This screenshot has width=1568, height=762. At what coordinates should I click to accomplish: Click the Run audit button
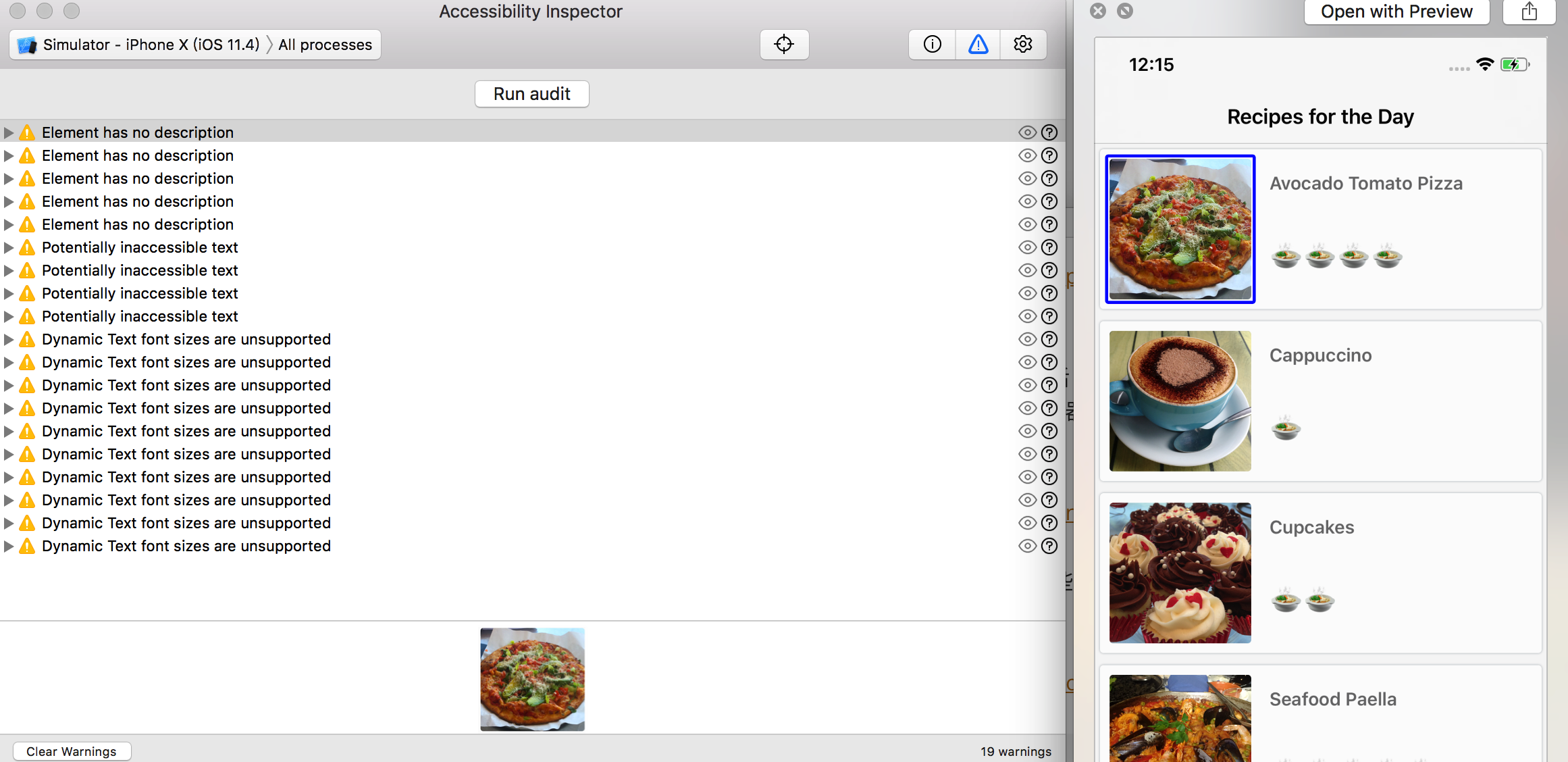click(x=531, y=94)
